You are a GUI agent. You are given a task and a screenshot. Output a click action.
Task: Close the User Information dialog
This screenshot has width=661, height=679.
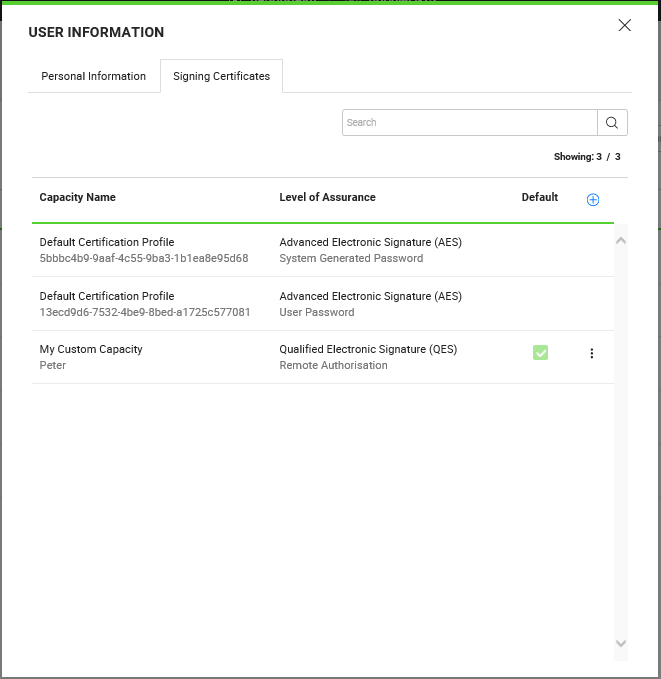pyautogui.click(x=625, y=26)
